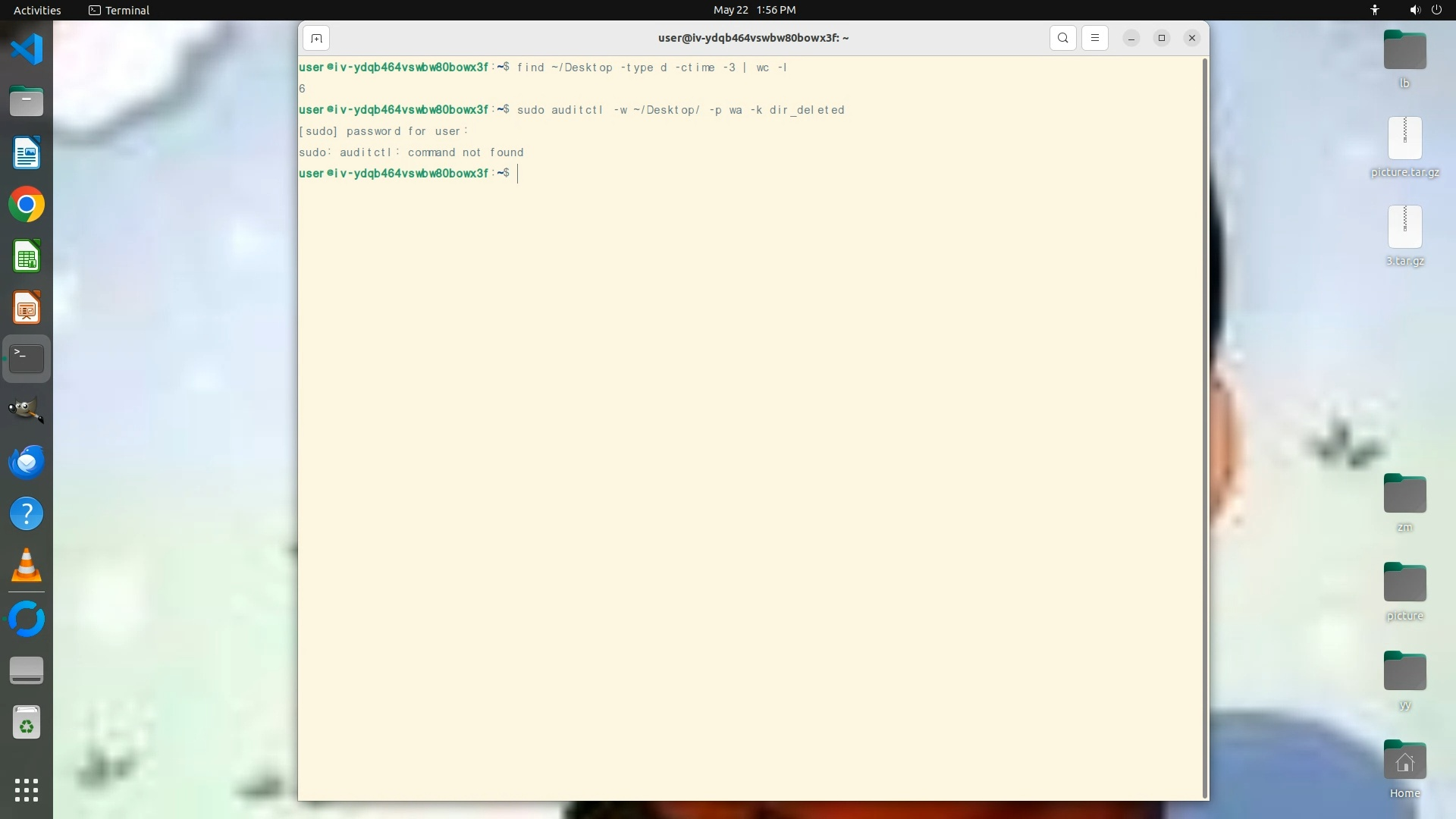
Task: Click the new tab button in terminal
Action: pos(316,38)
